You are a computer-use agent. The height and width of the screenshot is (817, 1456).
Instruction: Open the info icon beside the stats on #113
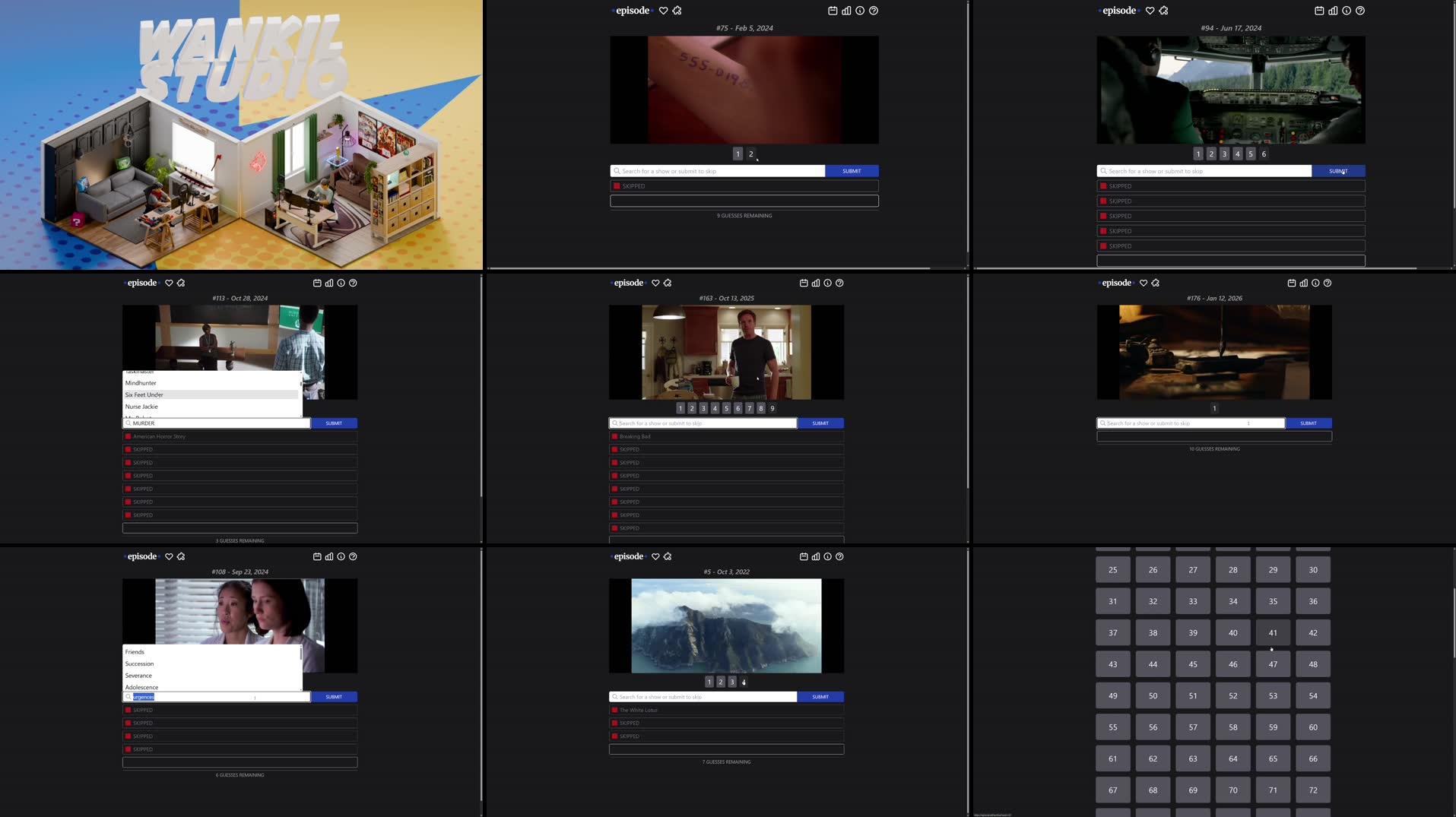341,282
